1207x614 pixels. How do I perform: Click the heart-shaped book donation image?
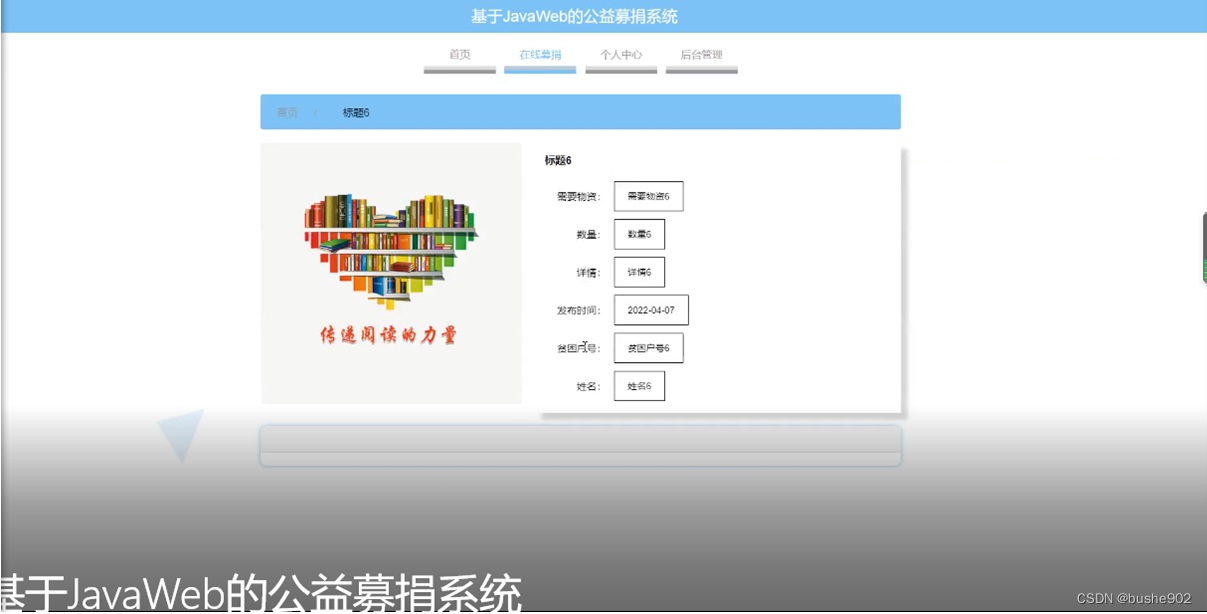click(x=390, y=271)
